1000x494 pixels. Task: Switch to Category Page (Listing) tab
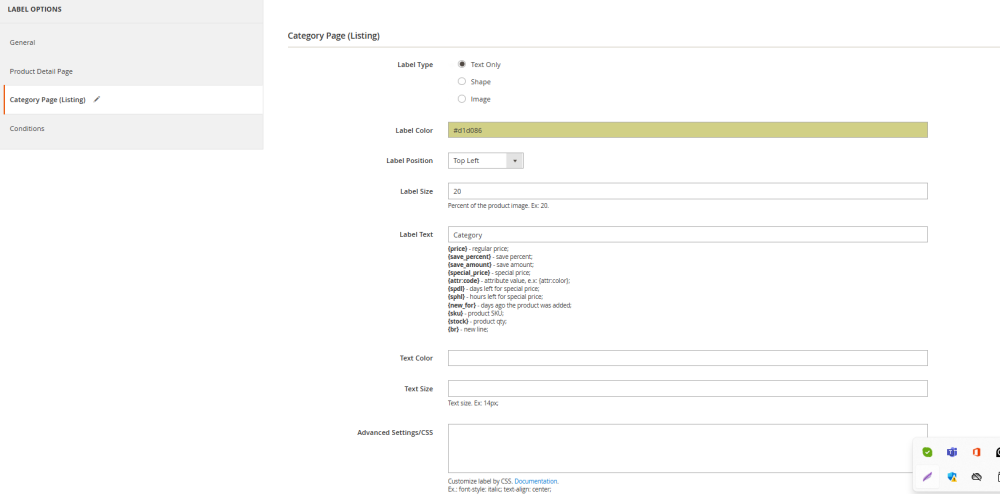tap(131, 99)
